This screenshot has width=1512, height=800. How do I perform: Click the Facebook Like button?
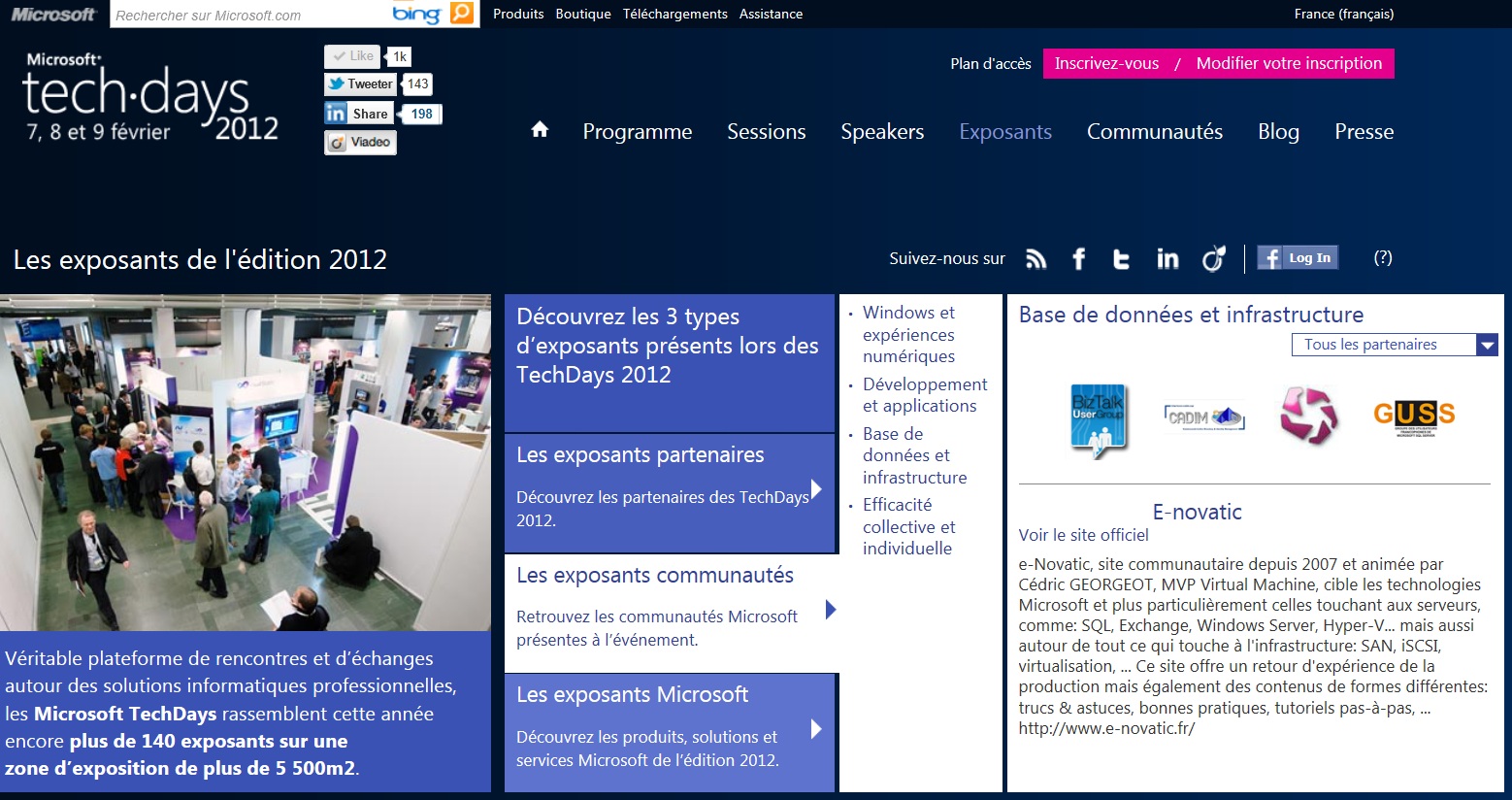(x=352, y=56)
